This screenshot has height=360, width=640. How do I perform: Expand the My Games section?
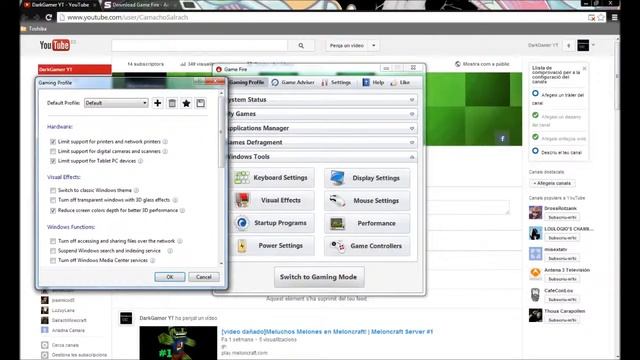[x=412, y=114]
